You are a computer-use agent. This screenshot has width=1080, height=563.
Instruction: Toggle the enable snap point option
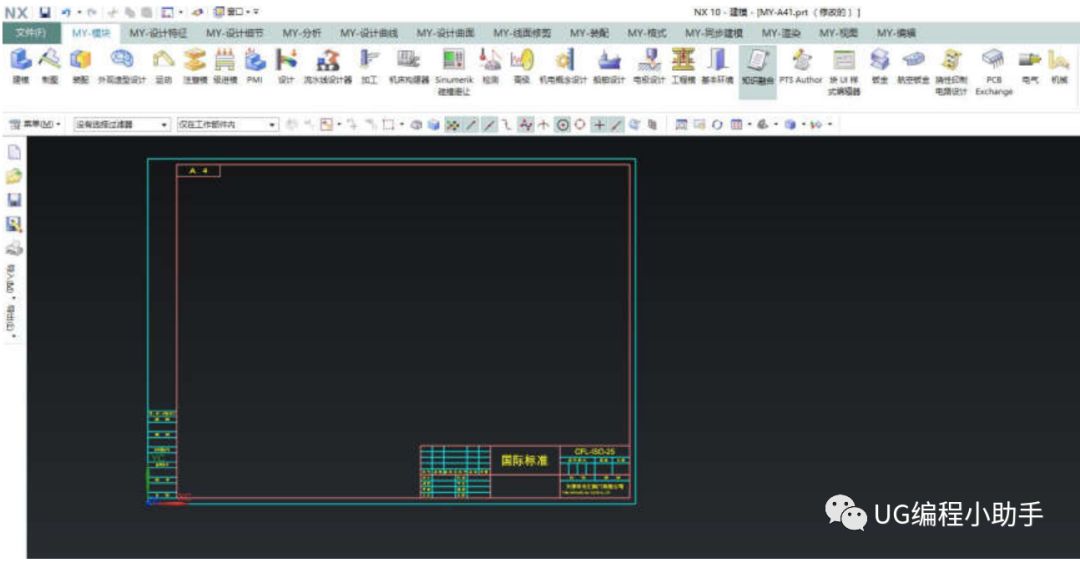453,125
